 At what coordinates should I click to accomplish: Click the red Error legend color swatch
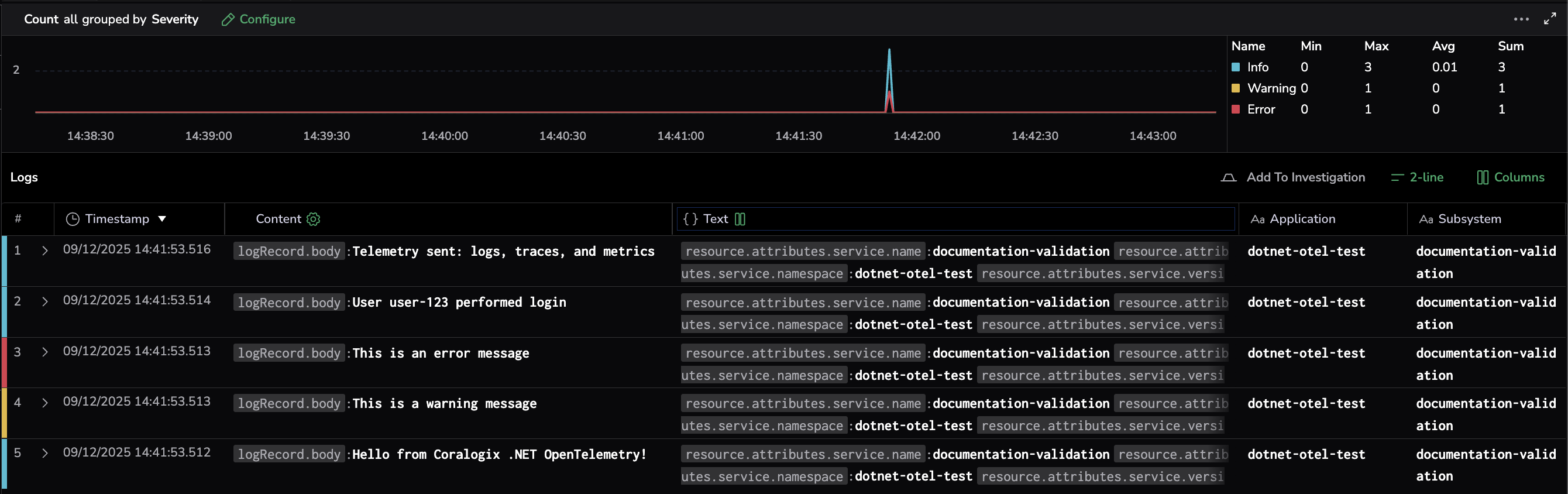(1236, 109)
